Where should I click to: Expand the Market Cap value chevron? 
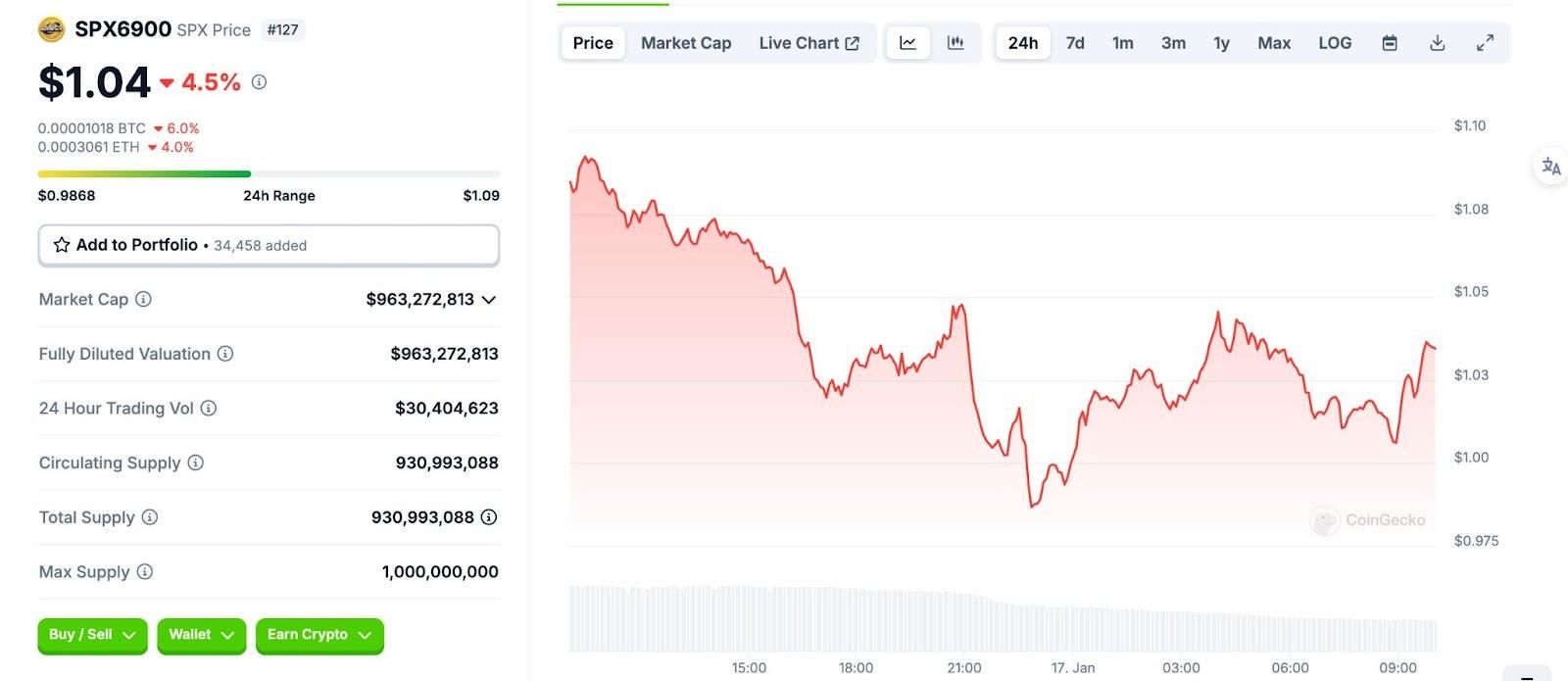489,299
